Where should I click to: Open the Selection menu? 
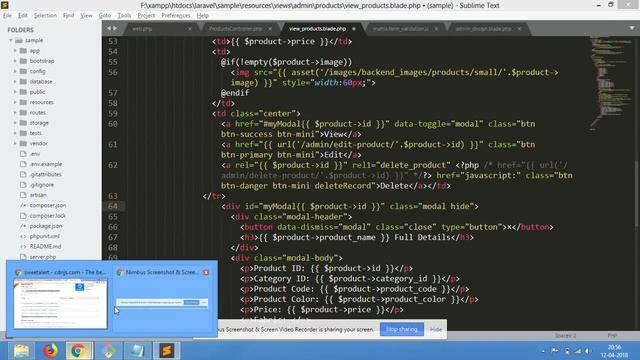point(45,16)
